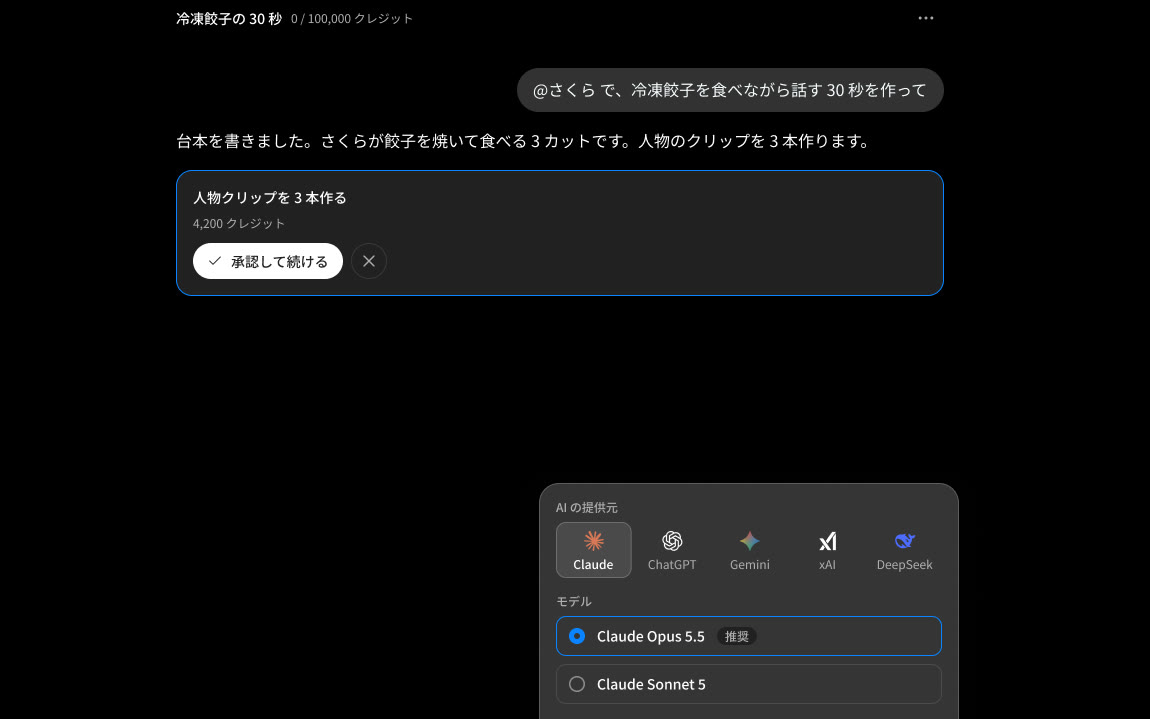
Task: Click the credit counter 0 / 100,000 クレジット
Action: click(x=352, y=18)
